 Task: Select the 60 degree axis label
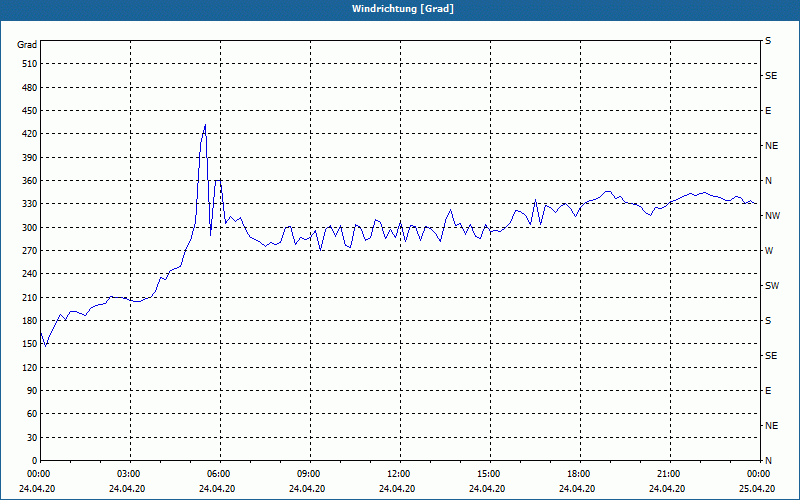click(x=32, y=414)
